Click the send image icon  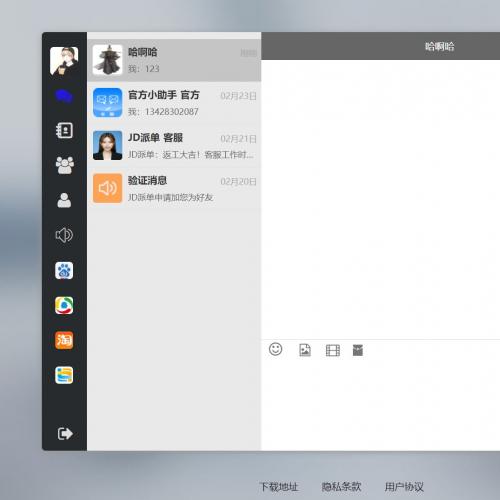pyautogui.click(x=305, y=350)
